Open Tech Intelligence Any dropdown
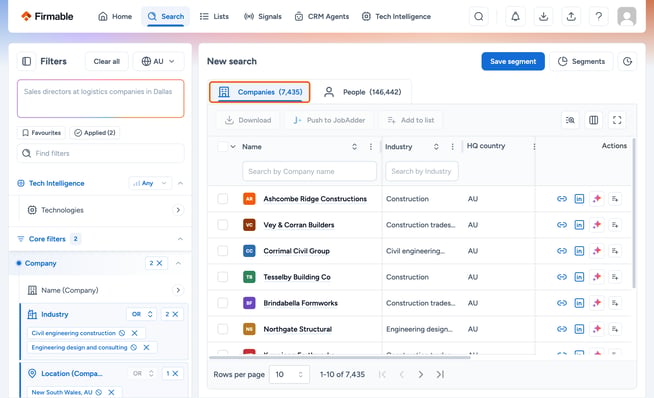This screenshot has width=654, height=398. 150,183
